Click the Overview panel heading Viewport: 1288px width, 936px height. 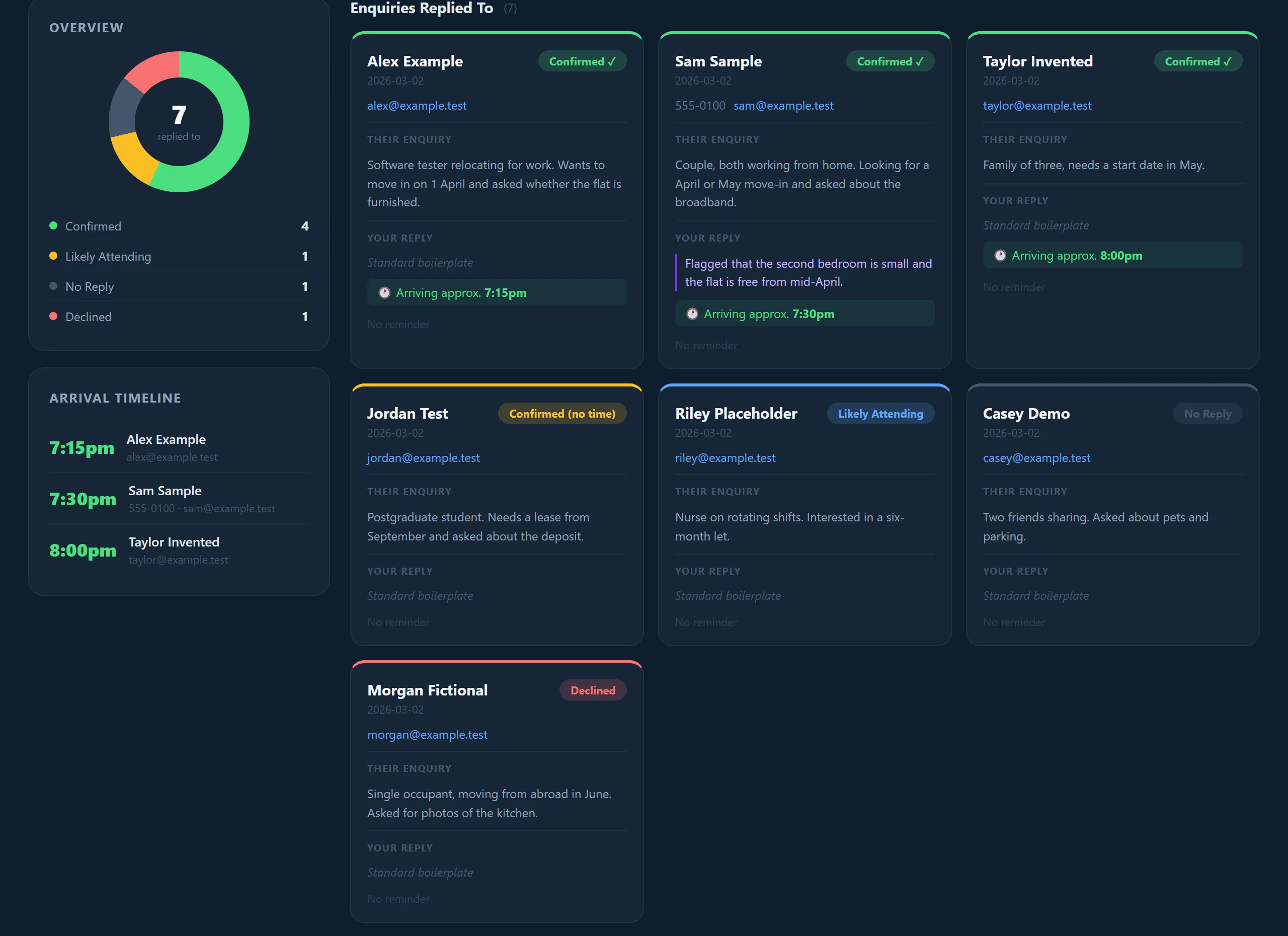tap(87, 28)
